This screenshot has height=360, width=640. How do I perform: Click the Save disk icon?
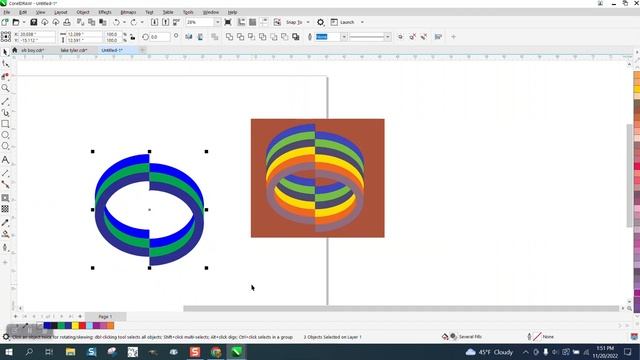pyautogui.click(x=34, y=22)
